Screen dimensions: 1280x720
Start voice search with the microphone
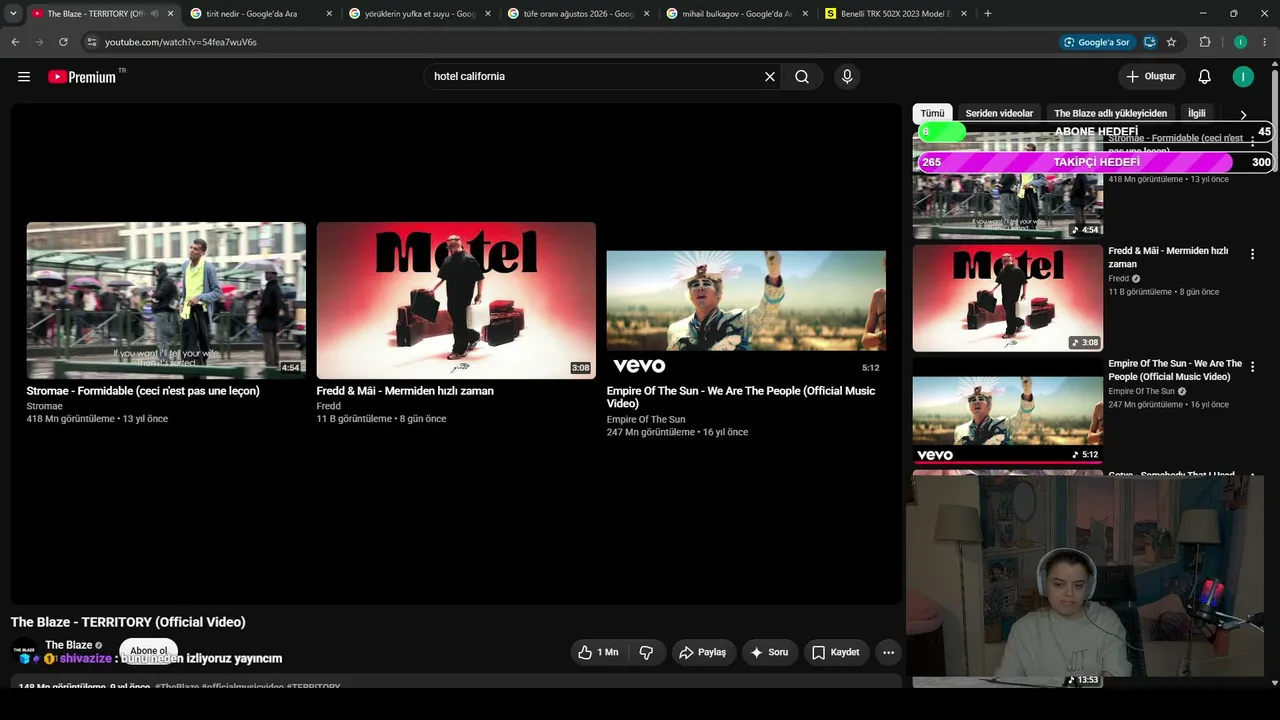pos(847,77)
